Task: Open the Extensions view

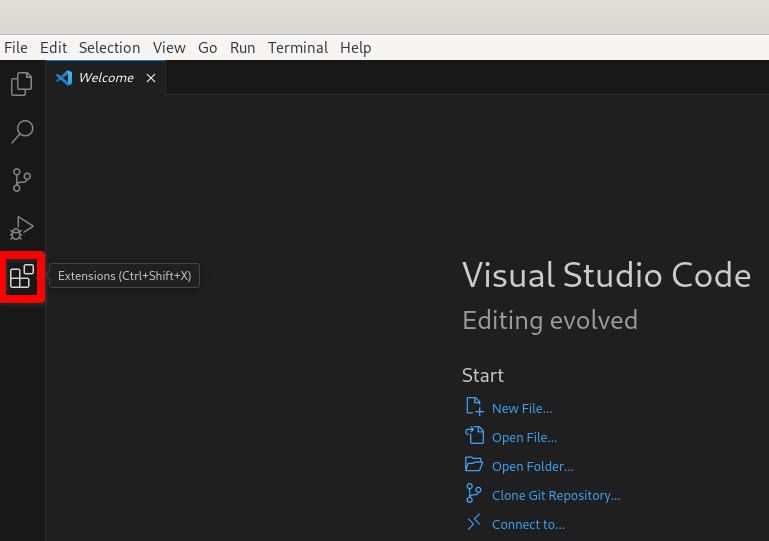Action: pyautogui.click(x=22, y=277)
